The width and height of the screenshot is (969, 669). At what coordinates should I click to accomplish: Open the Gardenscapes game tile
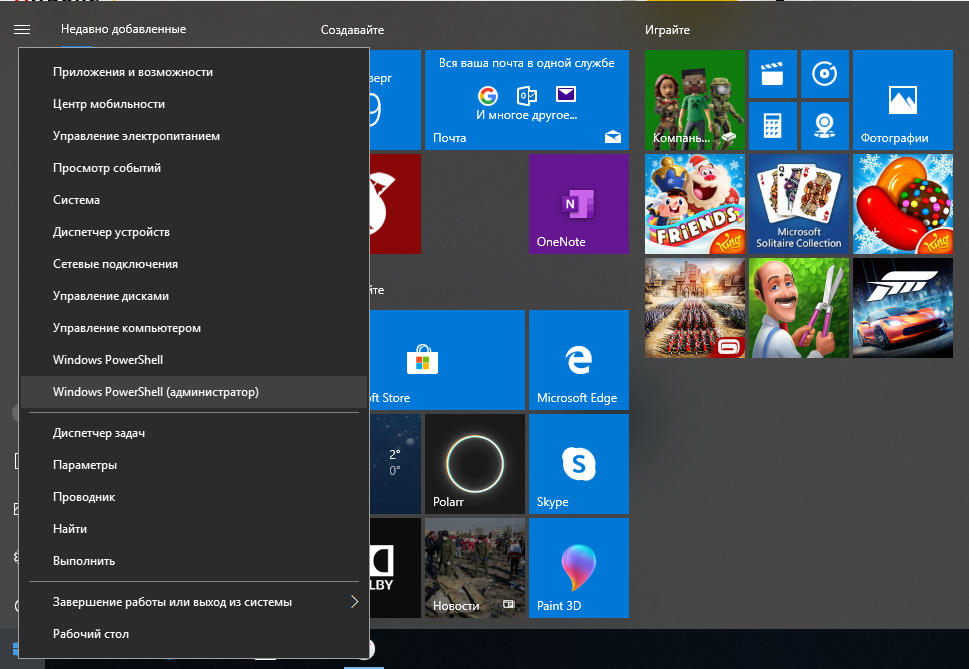[x=798, y=308]
